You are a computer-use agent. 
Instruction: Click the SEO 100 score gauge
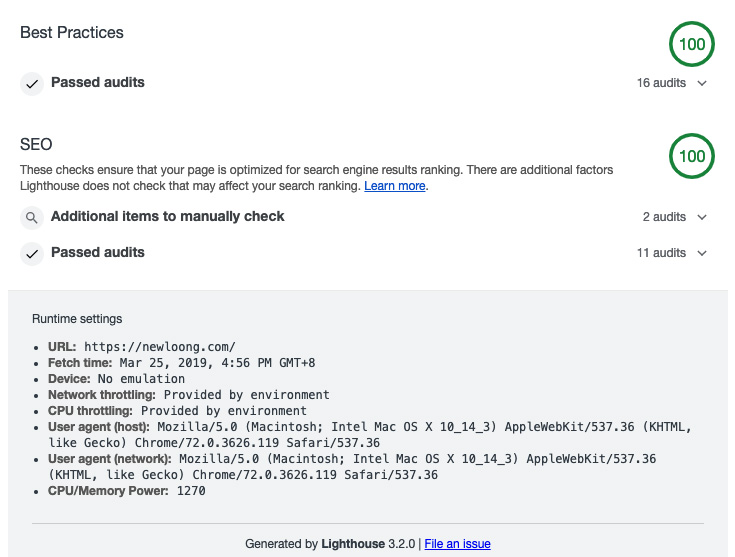coord(692,156)
